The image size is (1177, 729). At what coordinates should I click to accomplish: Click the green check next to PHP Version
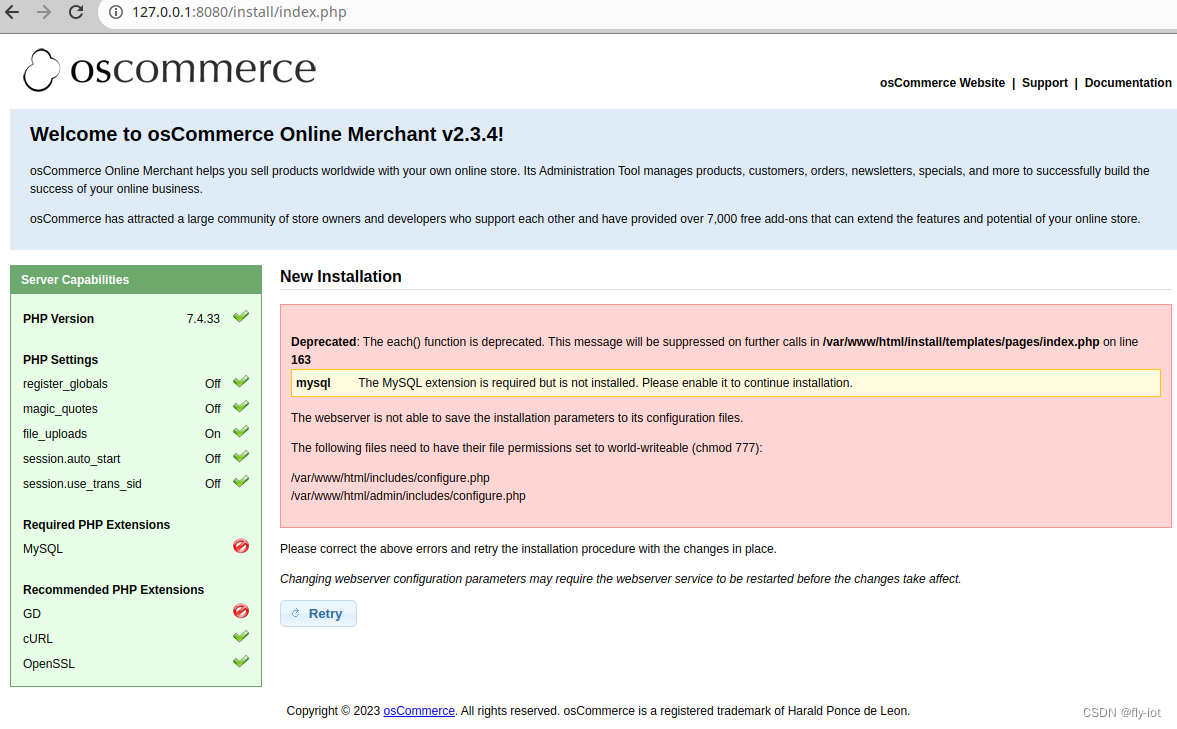coord(240,317)
